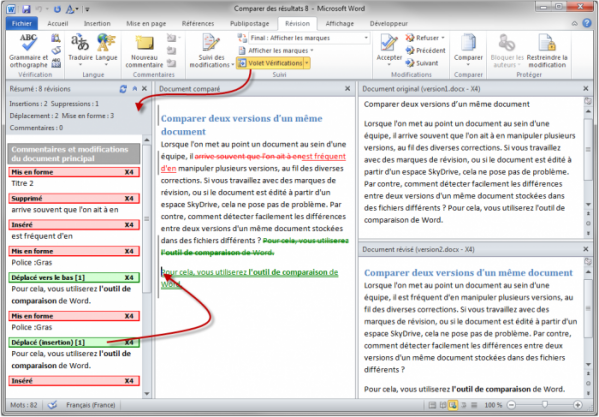Close the Document comparé pane
This screenshot has width=599, height=417.
pyautogui.click(x=347, y=89)
